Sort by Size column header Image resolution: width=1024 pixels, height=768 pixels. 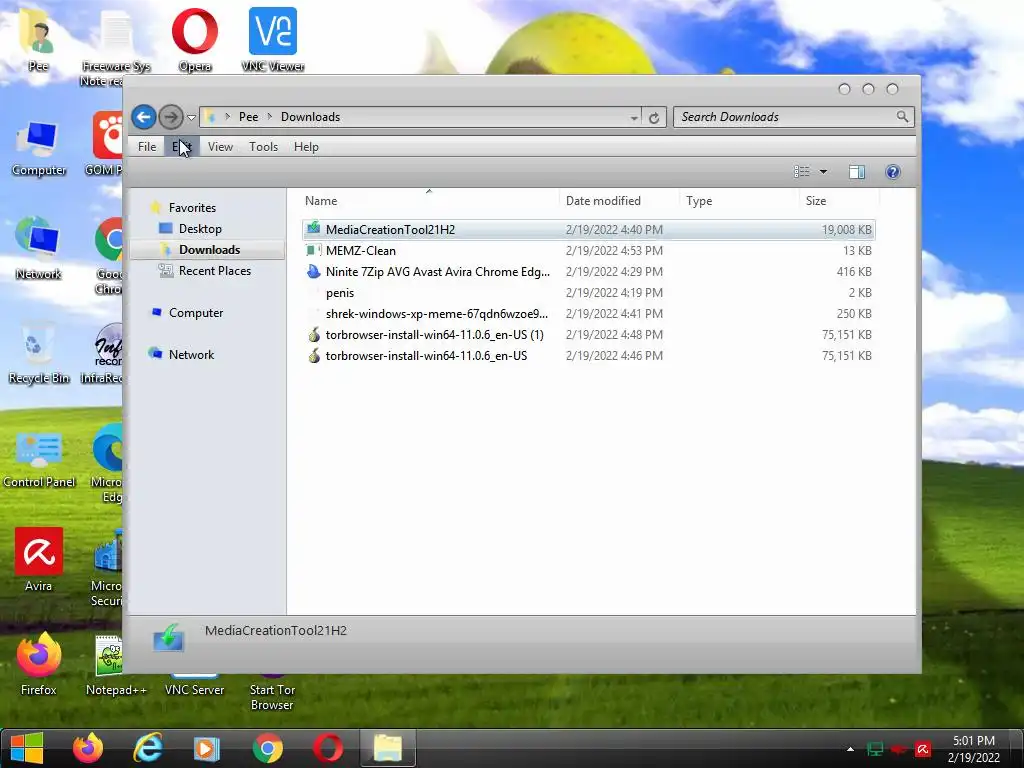[839, 201]
